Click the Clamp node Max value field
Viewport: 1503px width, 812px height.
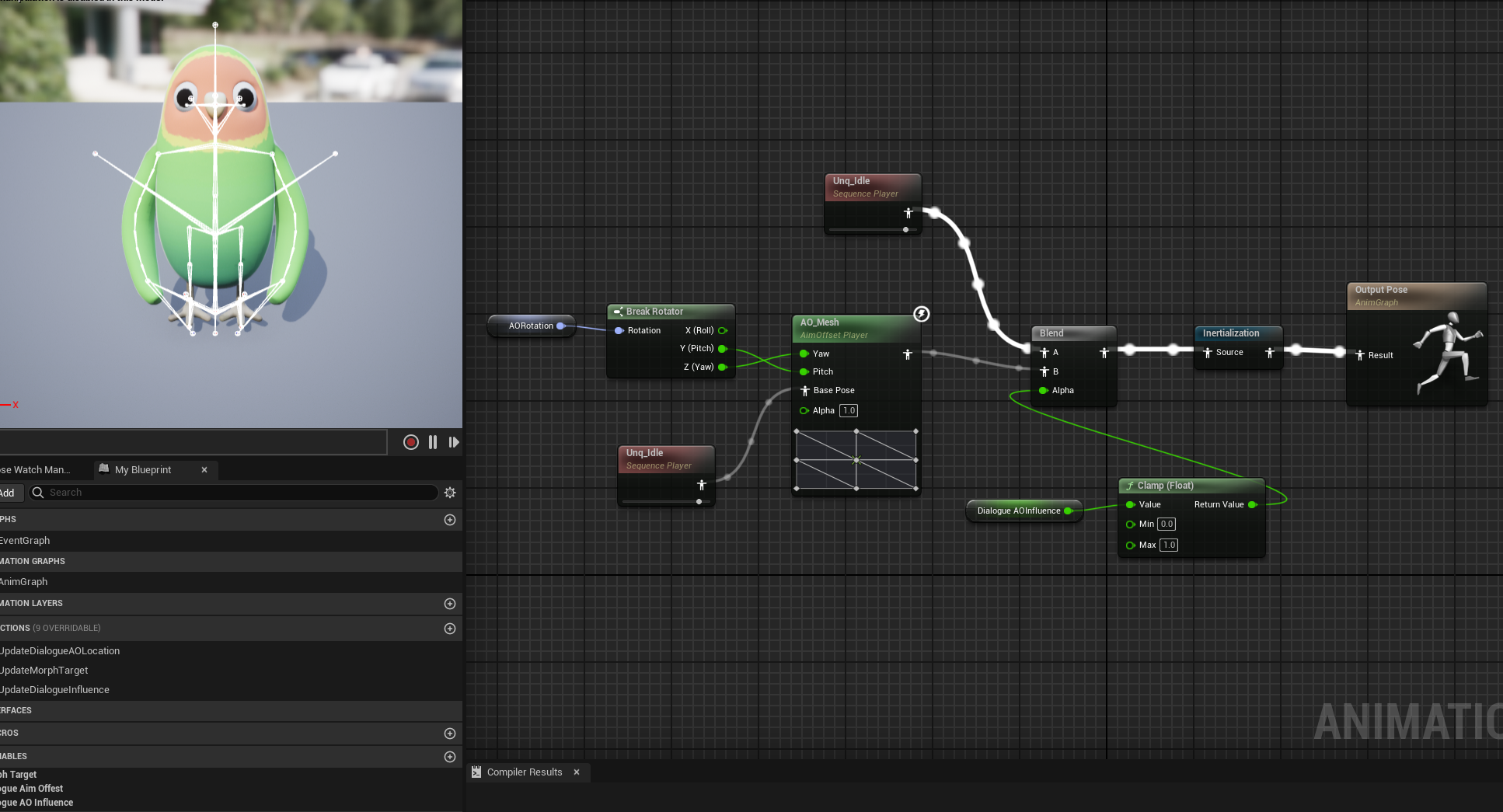1169,545
